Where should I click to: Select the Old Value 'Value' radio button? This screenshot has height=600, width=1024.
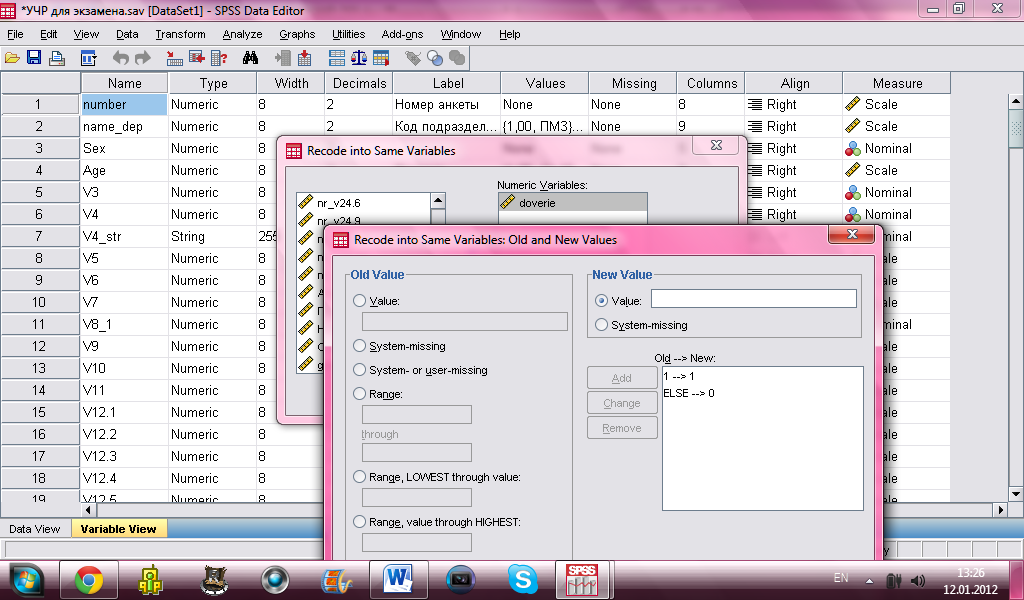click(x=359, y=301)
